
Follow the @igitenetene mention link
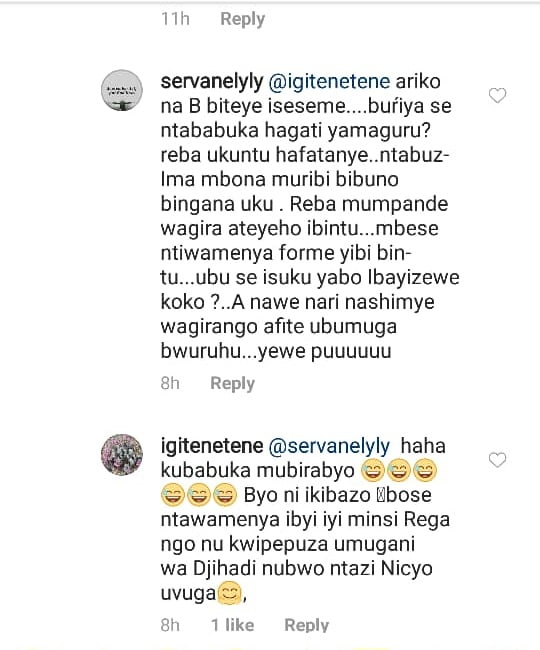(x=329, y=82)
